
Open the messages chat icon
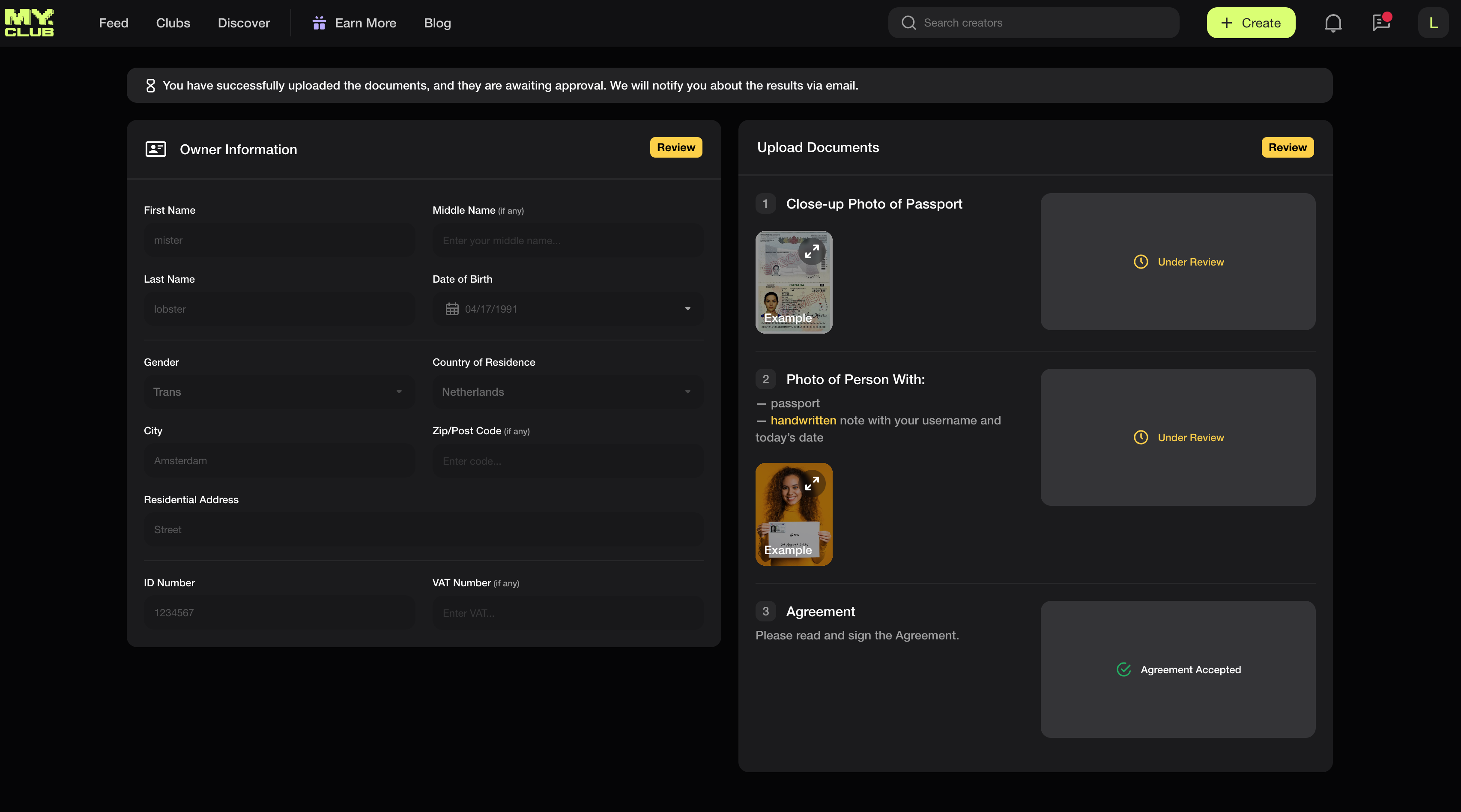pyautogui.click(x=1380, y=23)
